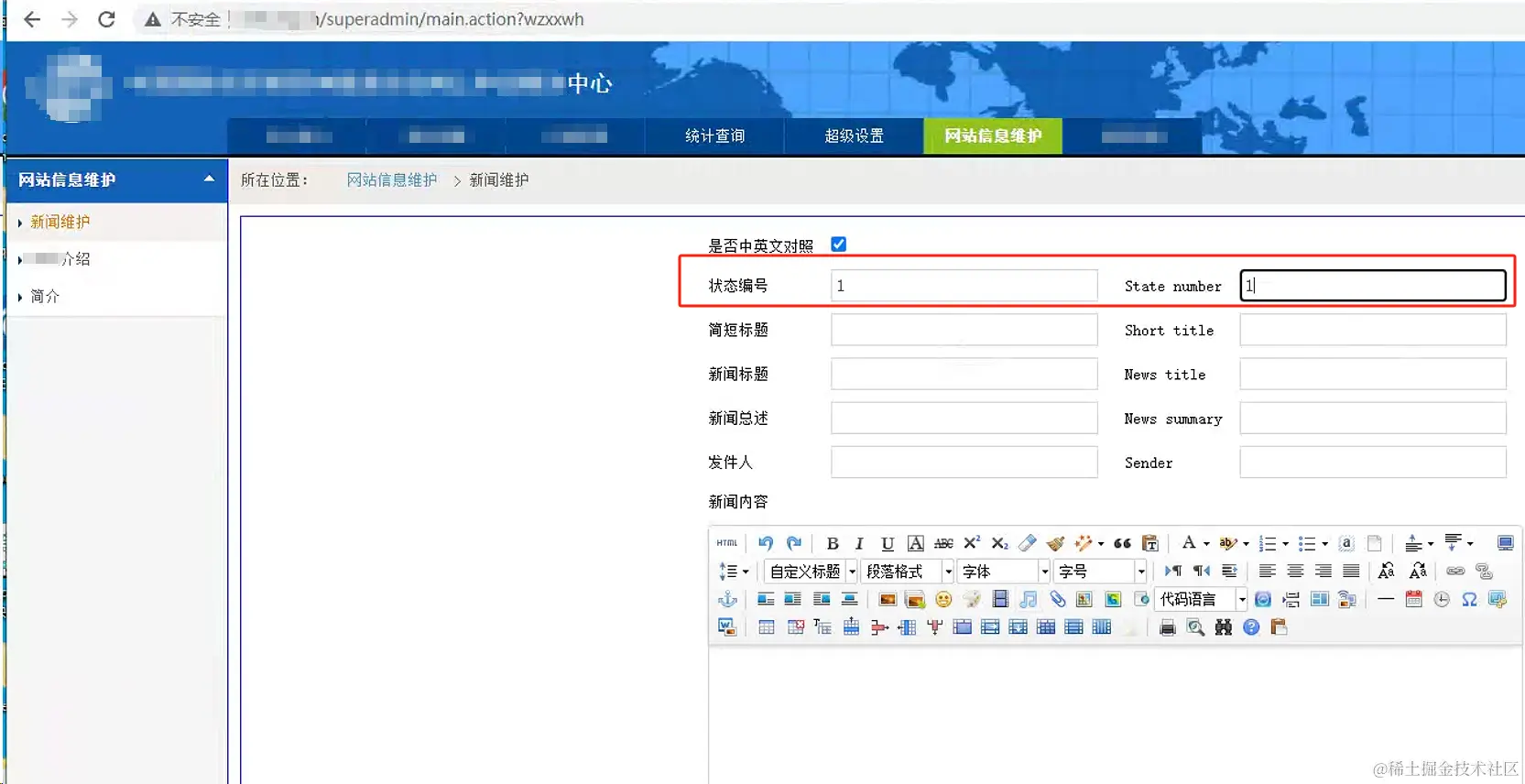Open the 超级设置 tab
Image resolution: width=1525 pixels, height=784 pixels.
(855, 136)
